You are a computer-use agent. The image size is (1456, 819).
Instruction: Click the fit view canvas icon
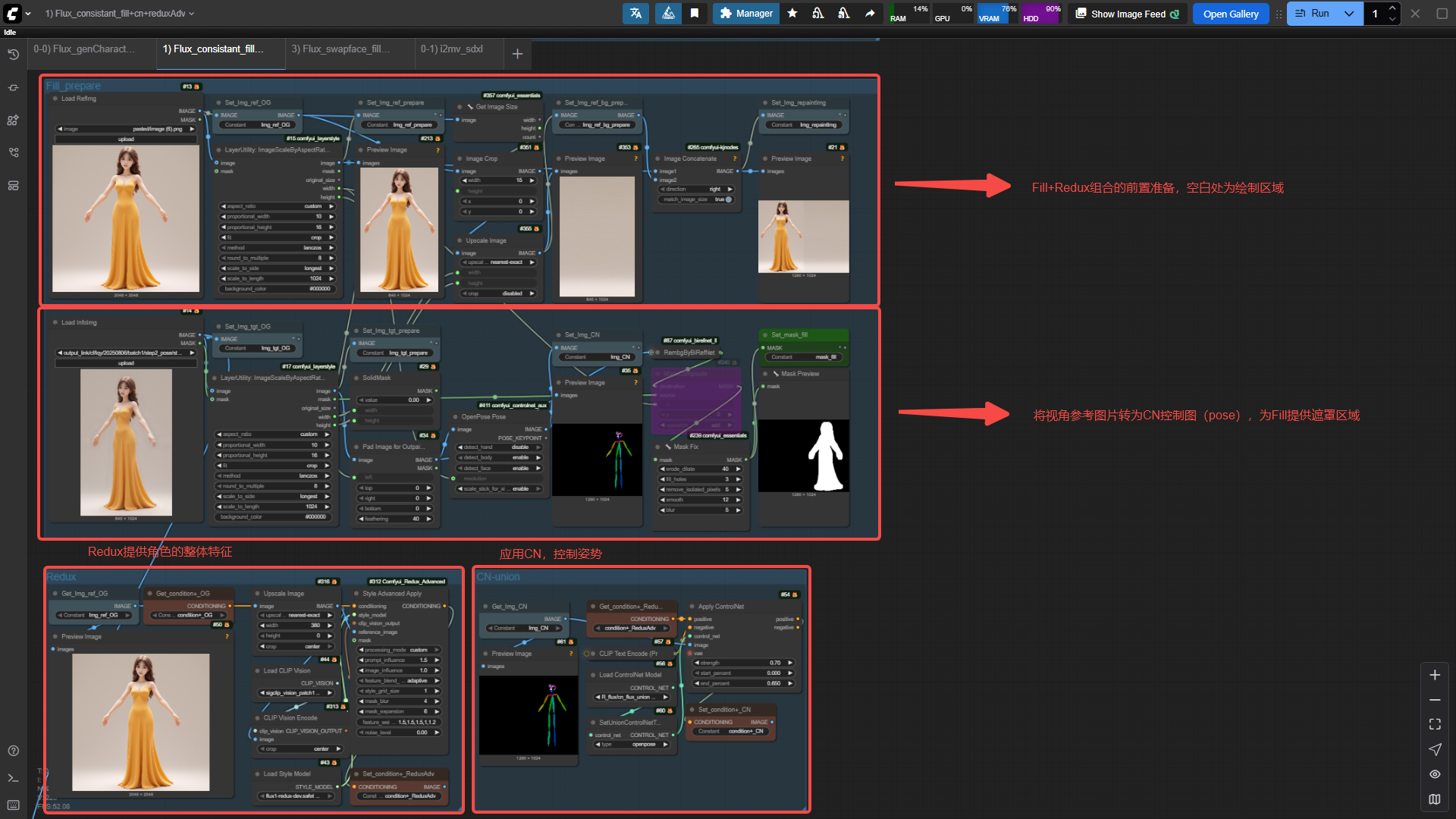pyautogui.click(x=1435, y=725)
